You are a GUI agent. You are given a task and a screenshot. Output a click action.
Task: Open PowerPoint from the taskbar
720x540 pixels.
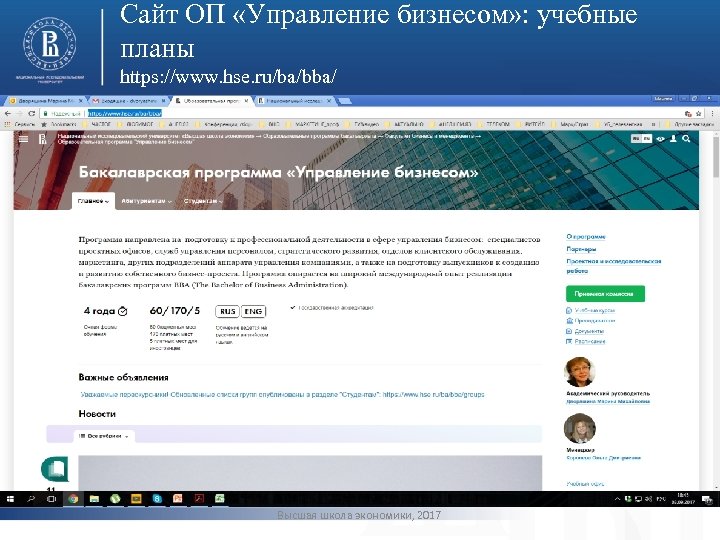[x=178, y=499]
